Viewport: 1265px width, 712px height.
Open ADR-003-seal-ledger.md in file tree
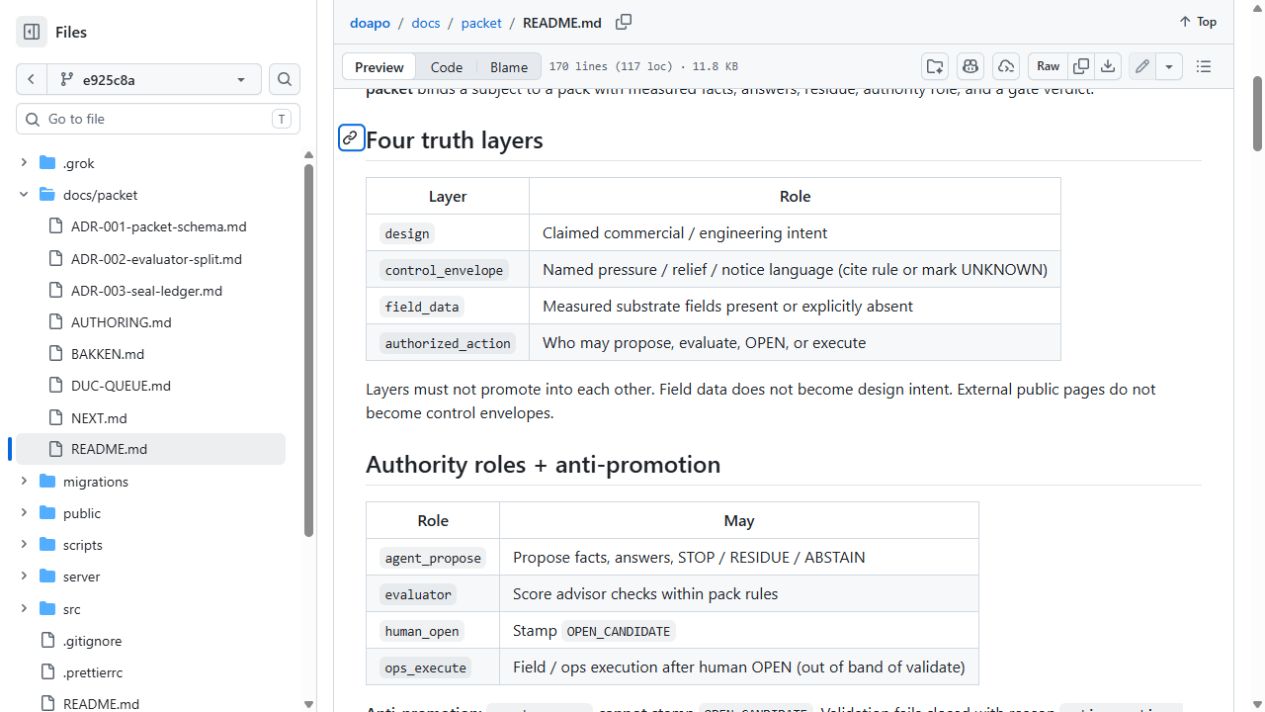coord(146,291)
